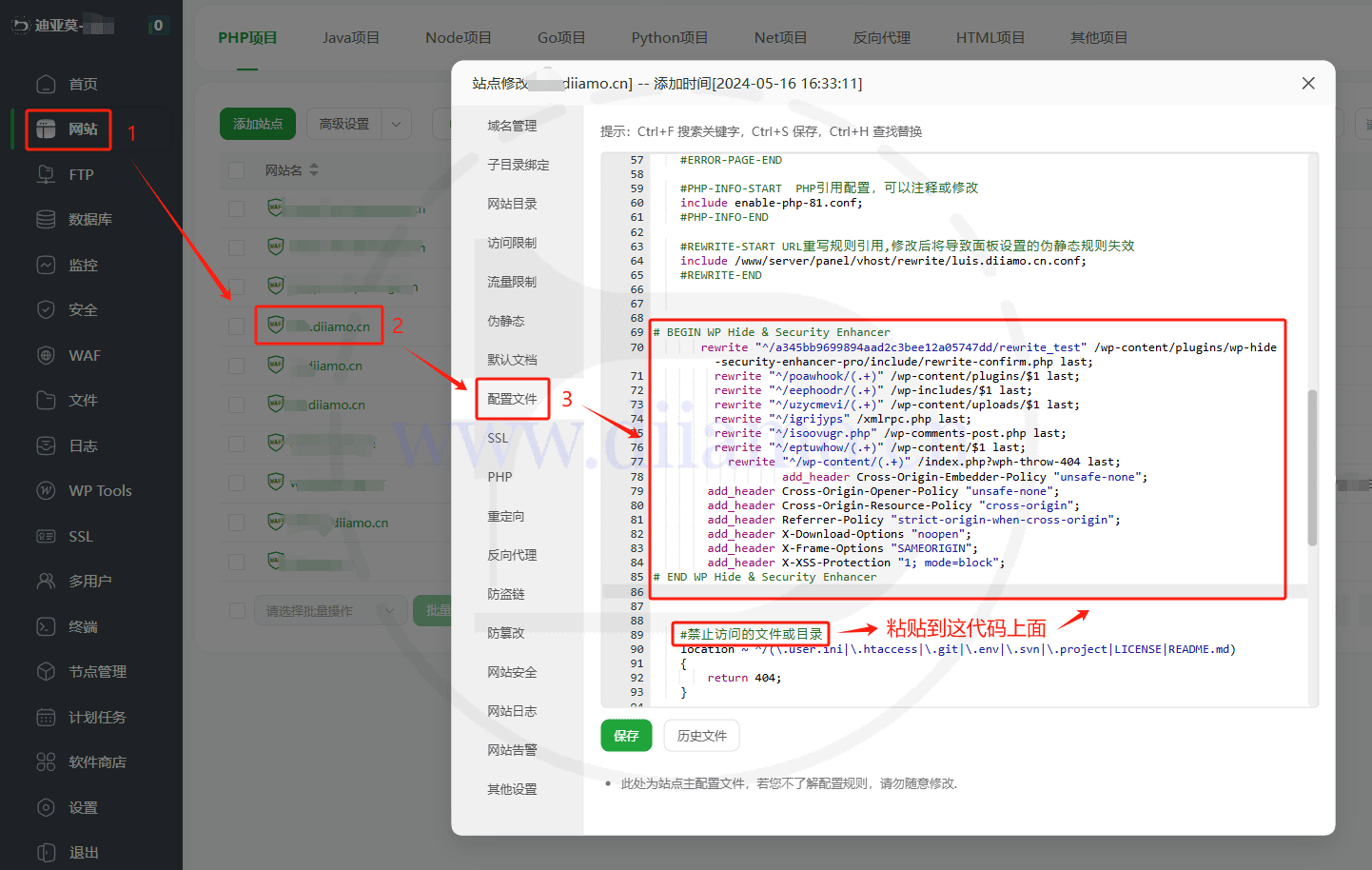Select 配置文件 in dialog menu
Image resolution: width=1372 pixels, height=870 pixels.
coord(513,399)
